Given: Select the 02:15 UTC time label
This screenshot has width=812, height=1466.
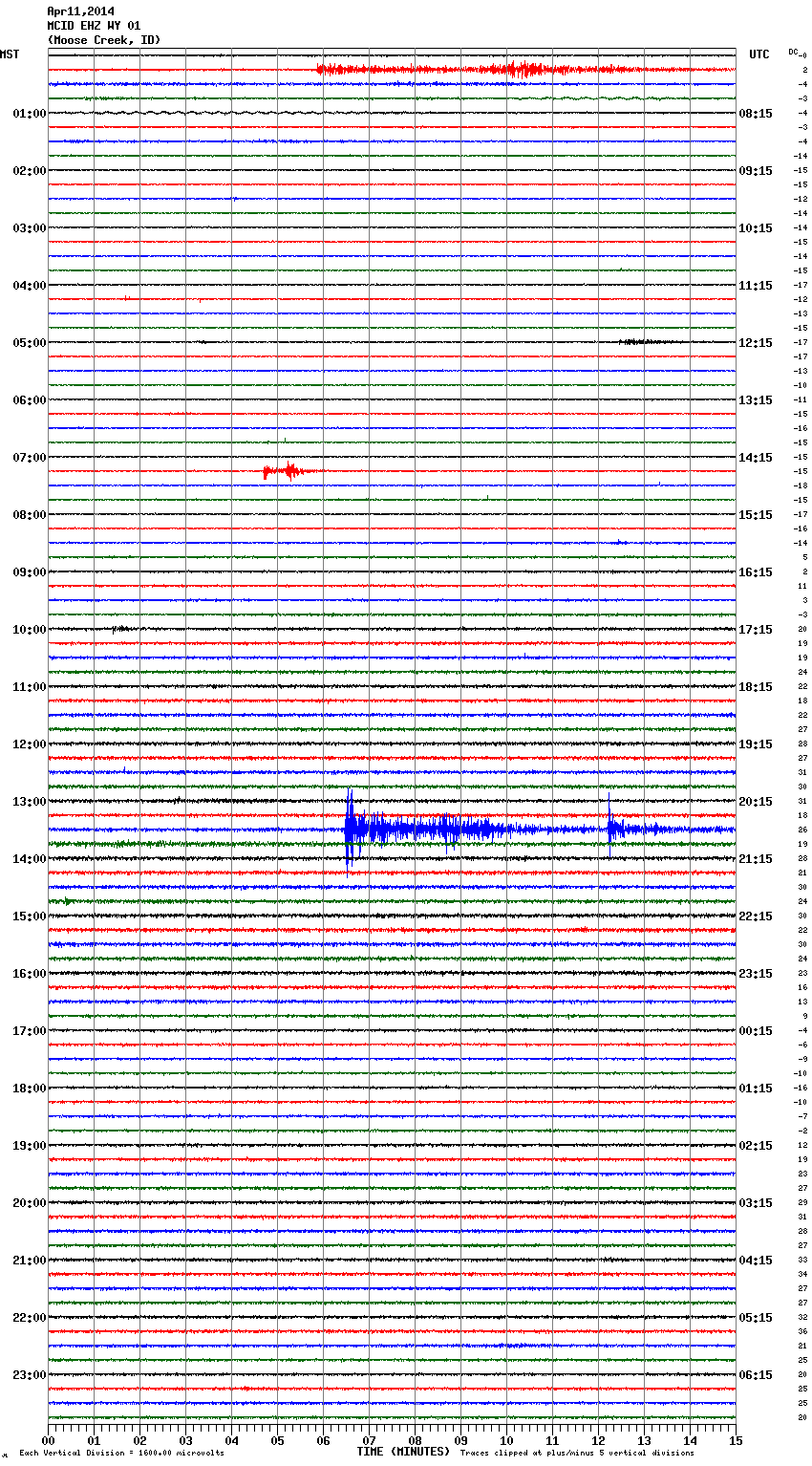Looking at the screenshot, I should point(756,1146).
